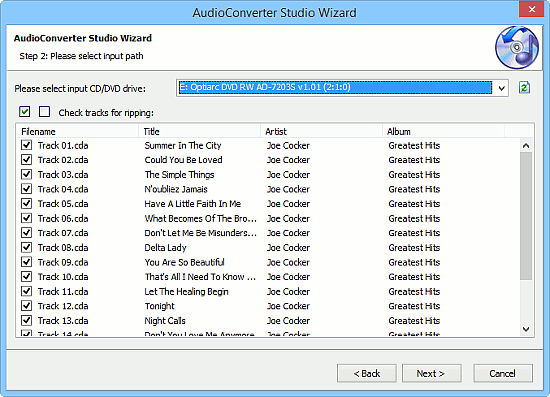Viewport: 550px width, 397px height.
Task: Sort by Title column header
Action: (200, 132)
